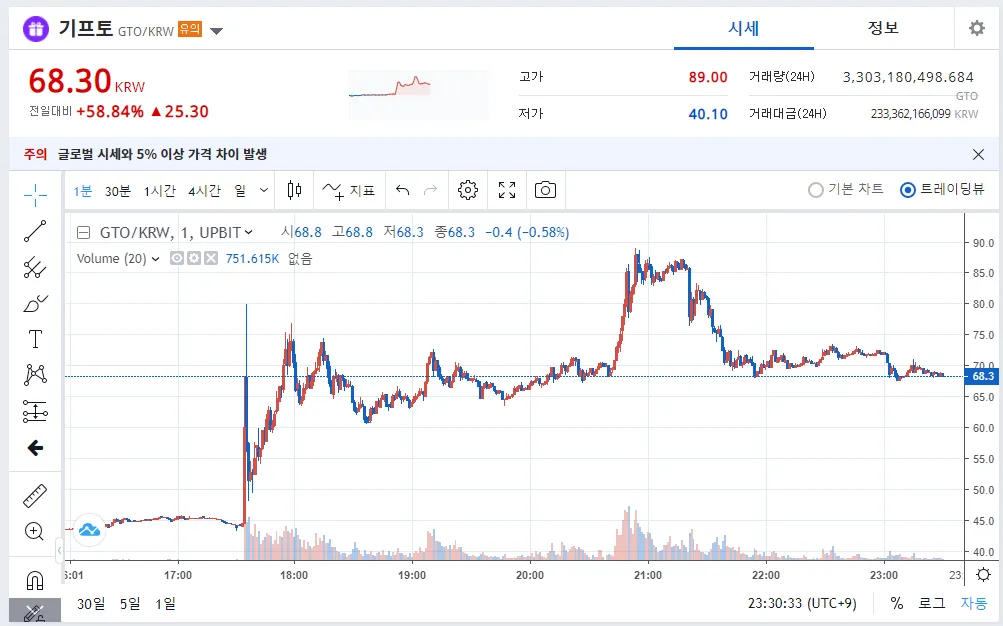Screen dimensions: 1003x626
Task: Open the interval dropdown next to 일
Action: pyautogui.click(x=264, y=190)
